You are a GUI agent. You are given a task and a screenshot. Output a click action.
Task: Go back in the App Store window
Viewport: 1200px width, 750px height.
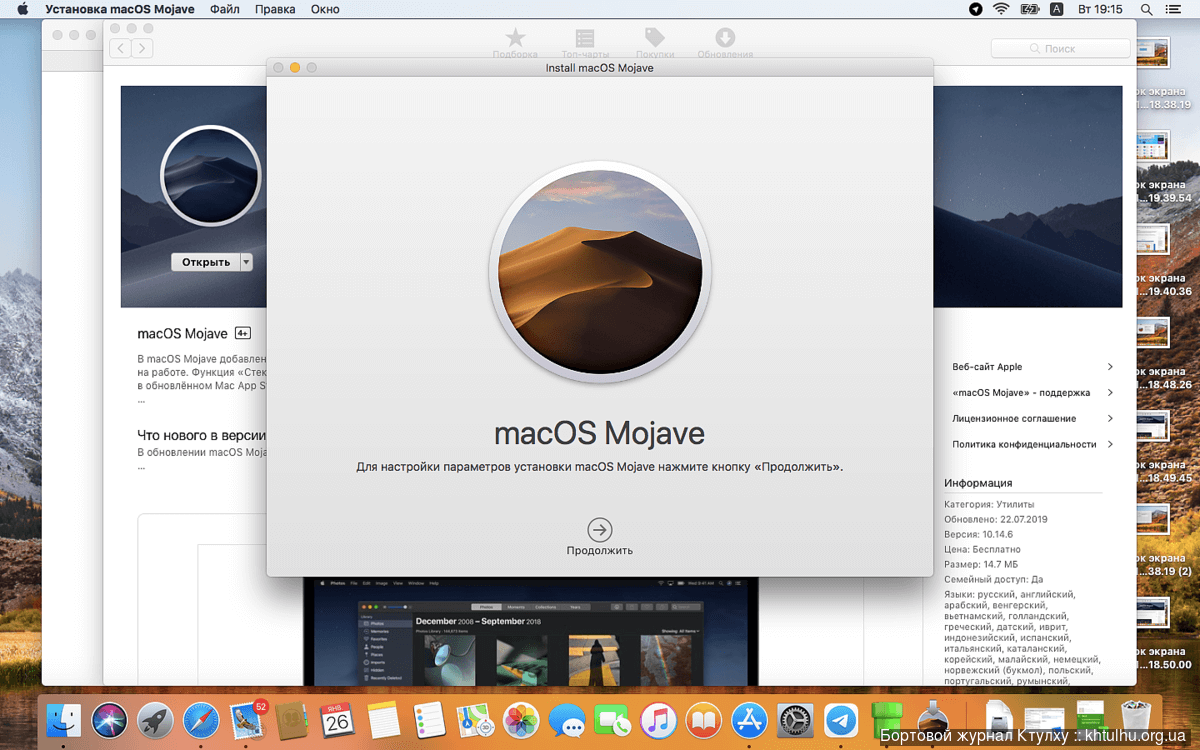[122, 48]
